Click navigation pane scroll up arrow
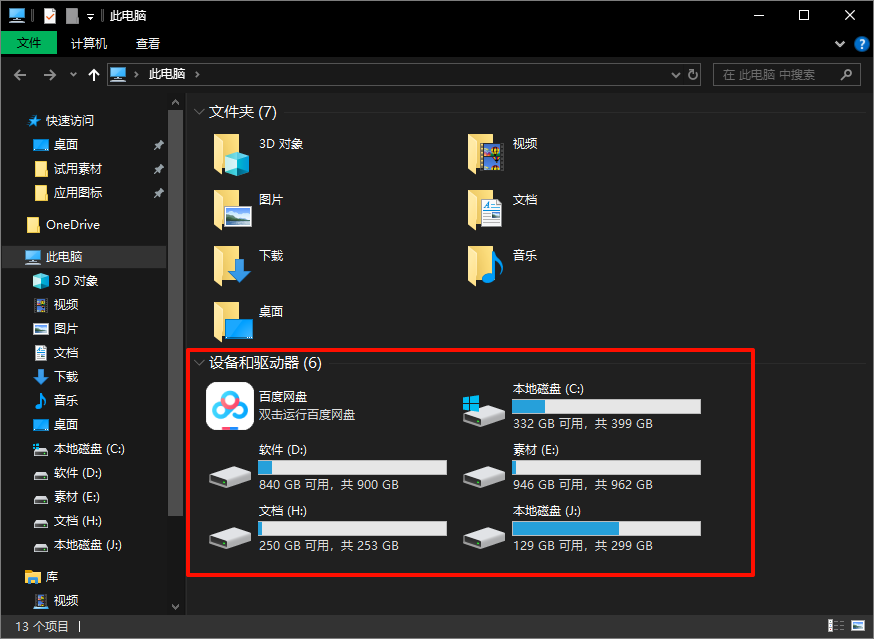Viewport: 874px width, 639px height. [176, 103]
